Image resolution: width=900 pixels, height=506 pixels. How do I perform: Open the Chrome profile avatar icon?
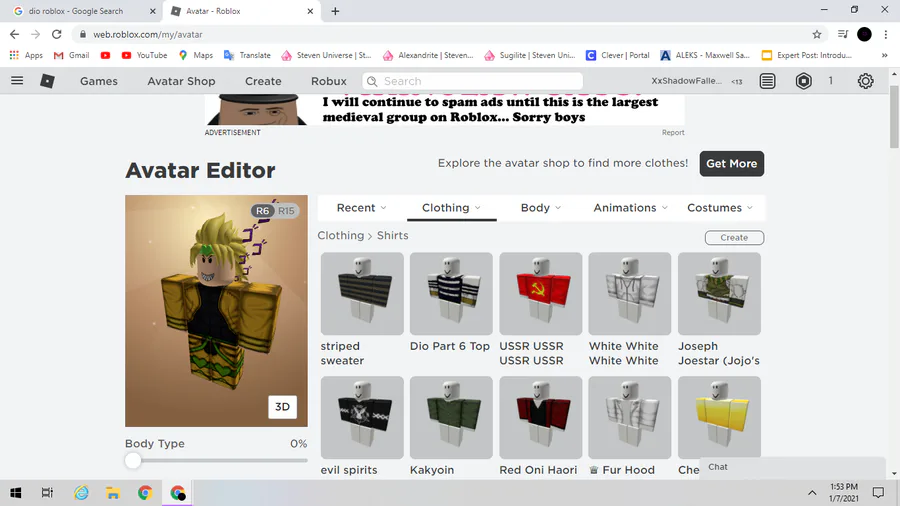(864, 34)
